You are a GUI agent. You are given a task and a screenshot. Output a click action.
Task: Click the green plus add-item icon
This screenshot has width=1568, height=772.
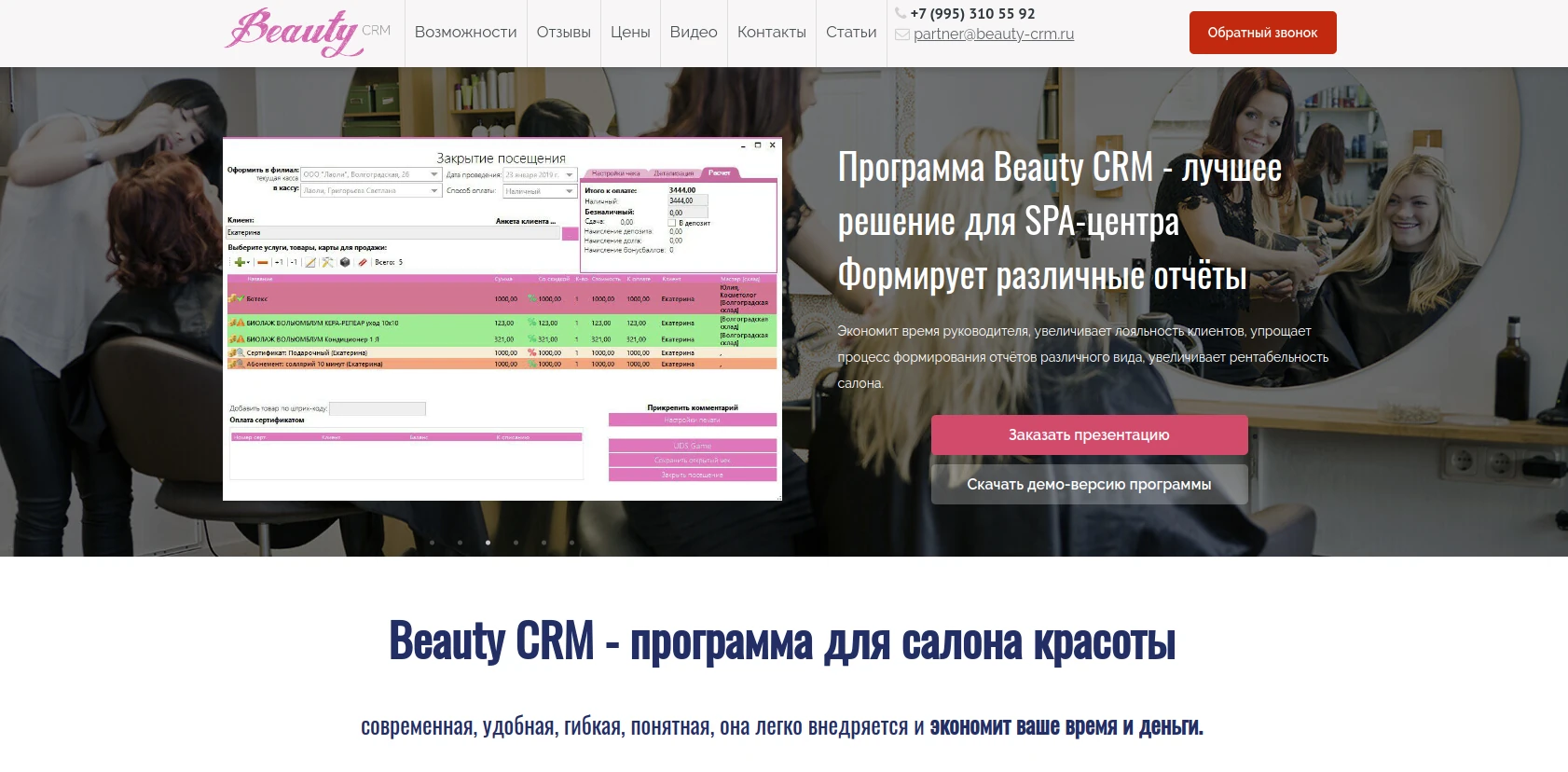(x=240, y=262)
